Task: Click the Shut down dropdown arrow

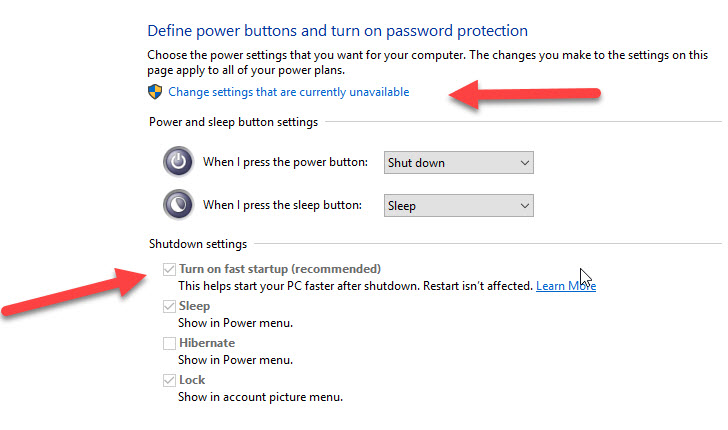Action: pyautogui.click(x=525, y=163)
